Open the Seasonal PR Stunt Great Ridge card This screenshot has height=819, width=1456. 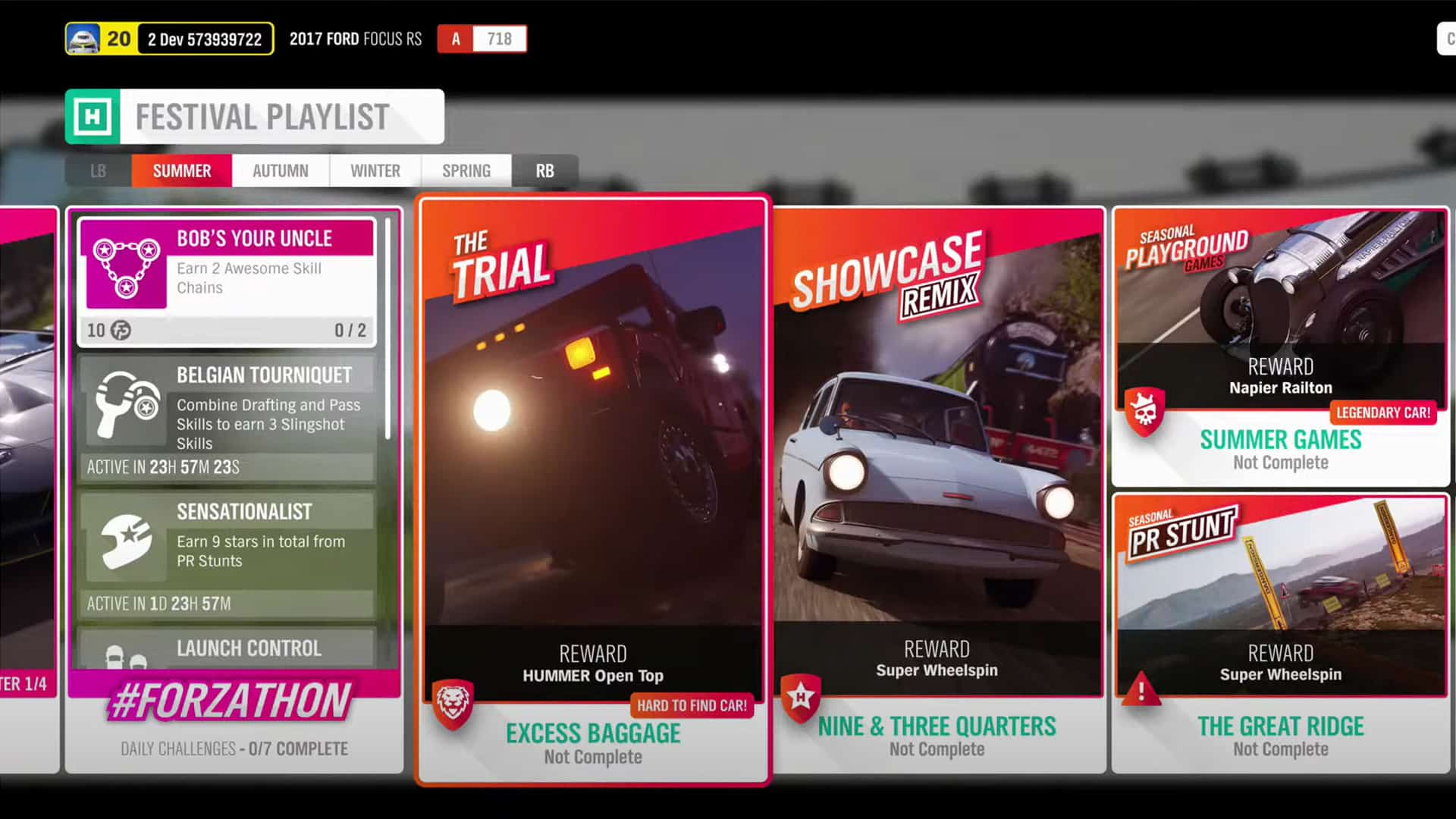click(x=1281, y=633)
